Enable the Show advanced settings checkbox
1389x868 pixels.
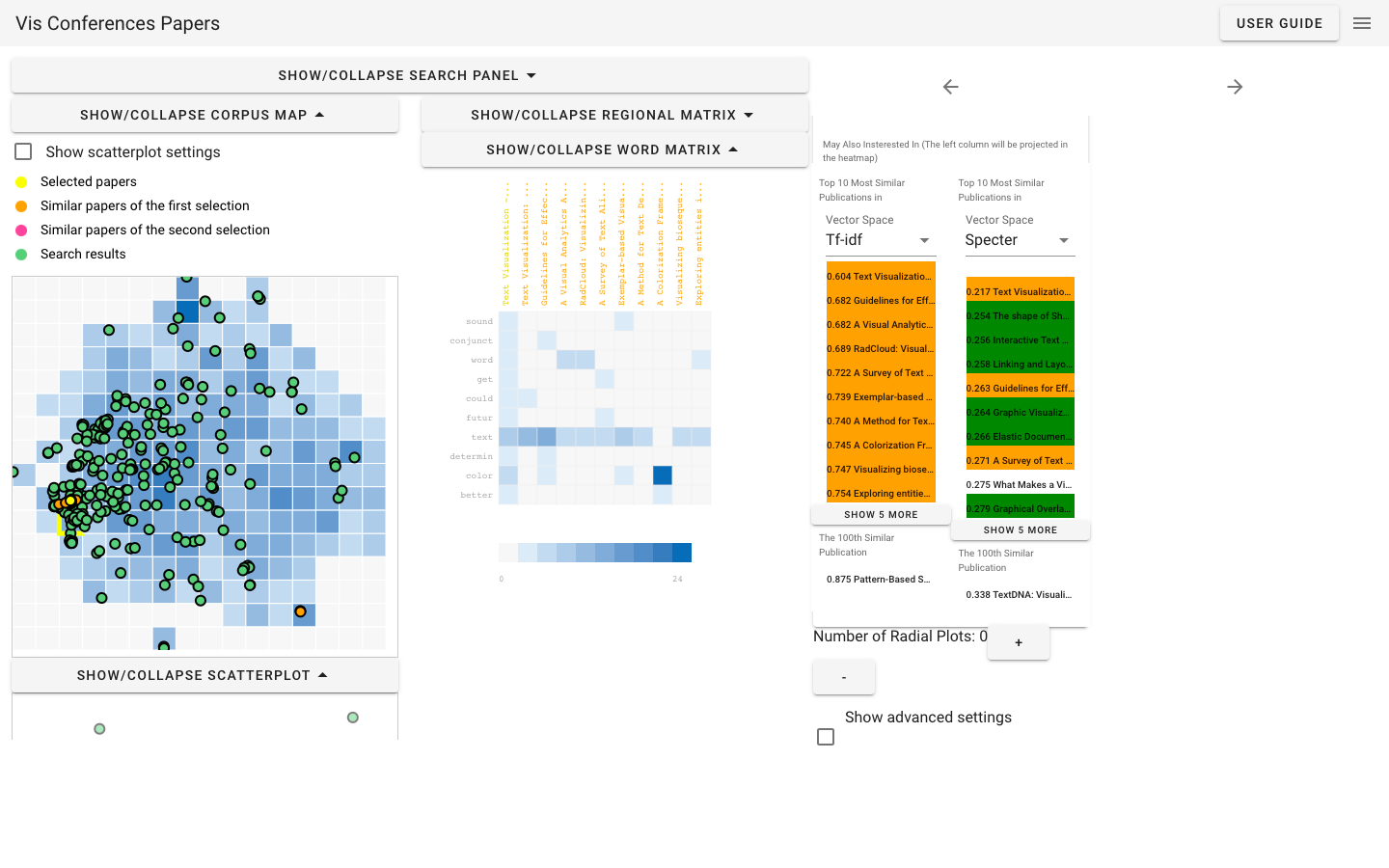point(826,737)
